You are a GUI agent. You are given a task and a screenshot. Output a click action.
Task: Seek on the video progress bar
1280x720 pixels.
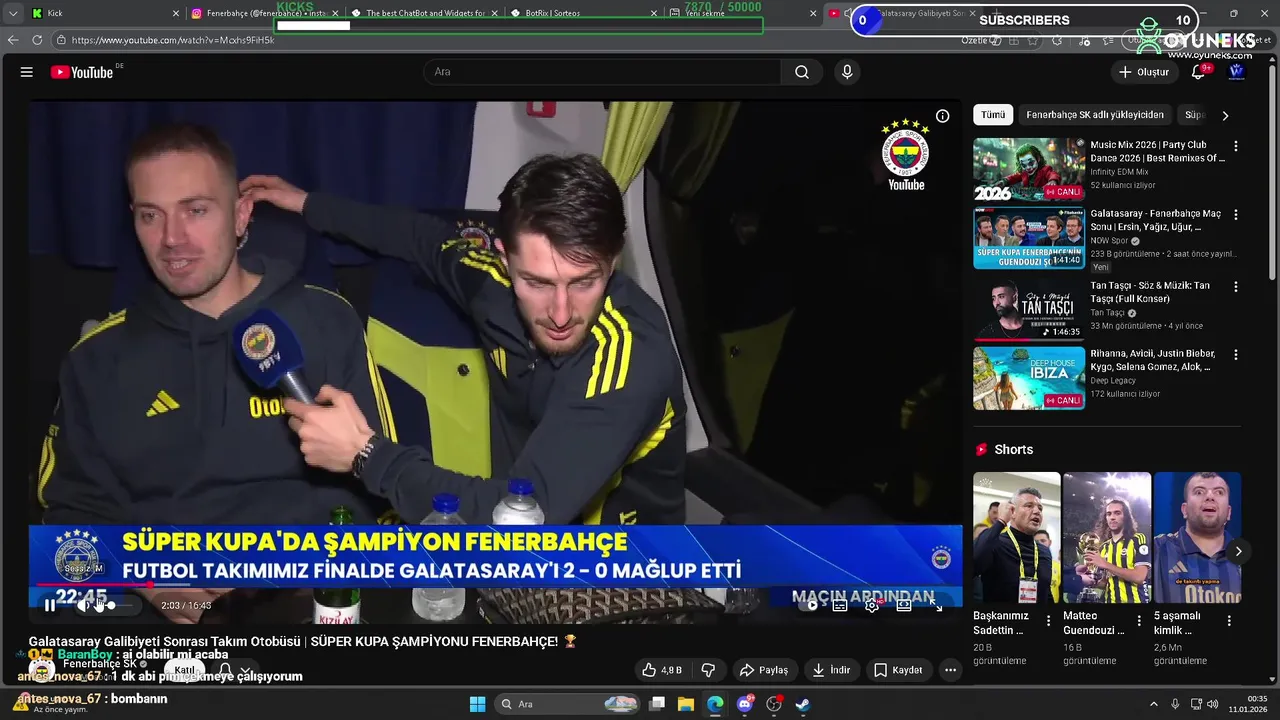(495, 585)
